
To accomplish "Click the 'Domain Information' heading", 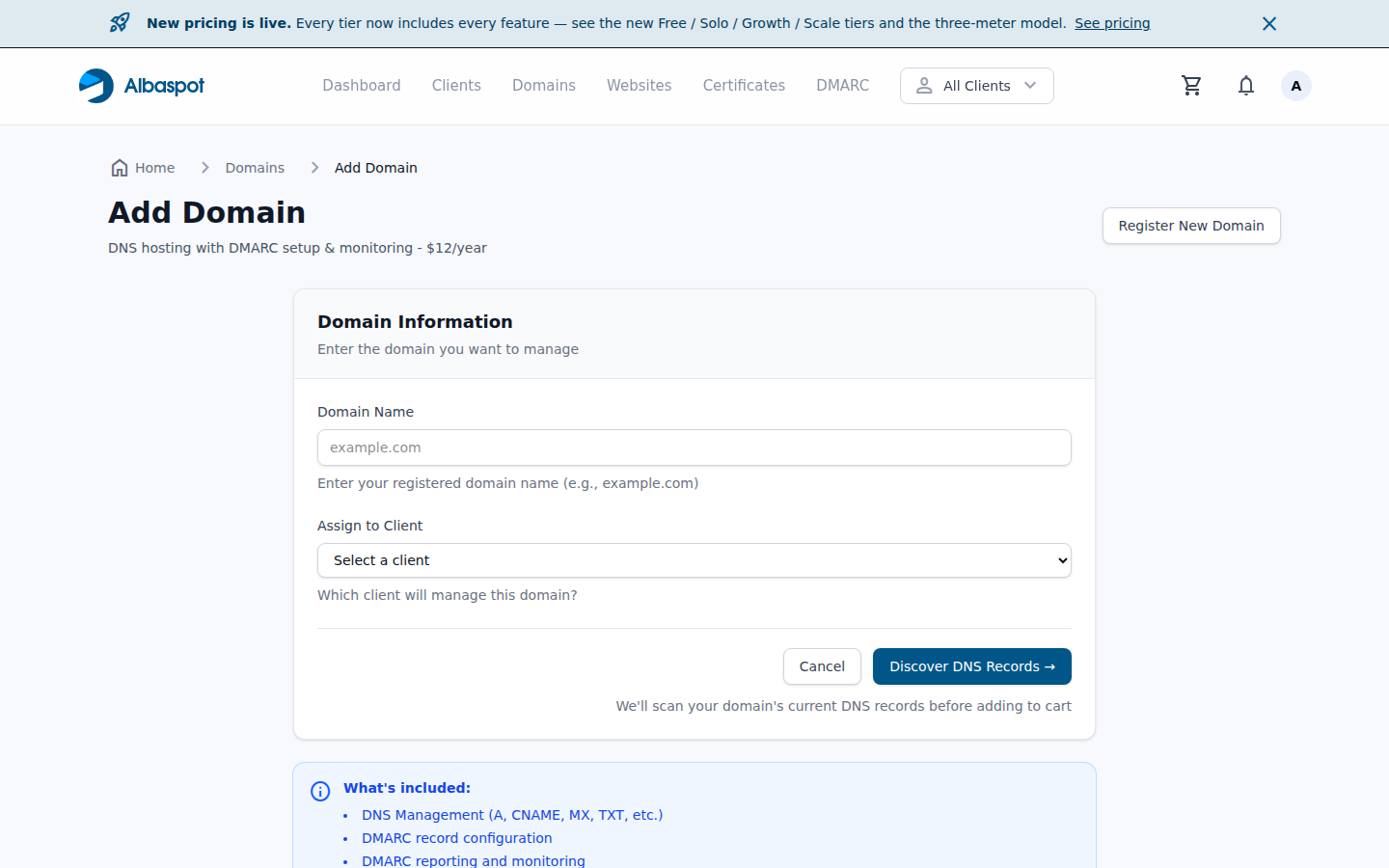I will pos(415,322).
